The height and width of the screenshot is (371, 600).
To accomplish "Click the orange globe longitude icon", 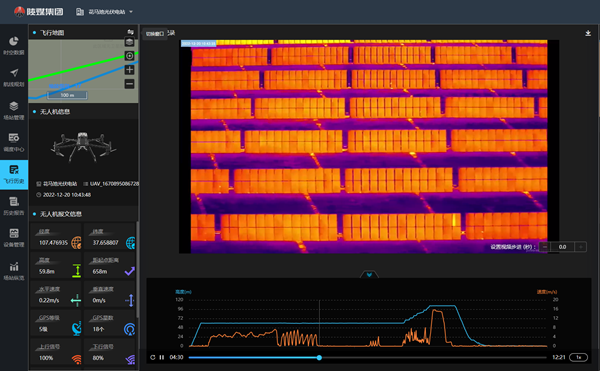I will click(x=76, y=242).
